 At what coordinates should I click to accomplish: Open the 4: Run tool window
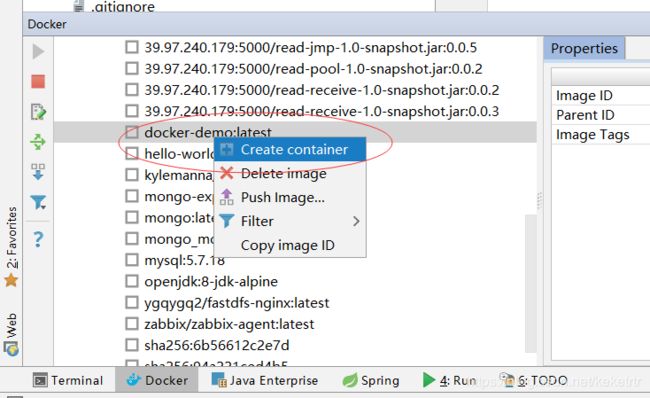coord(449,380)
